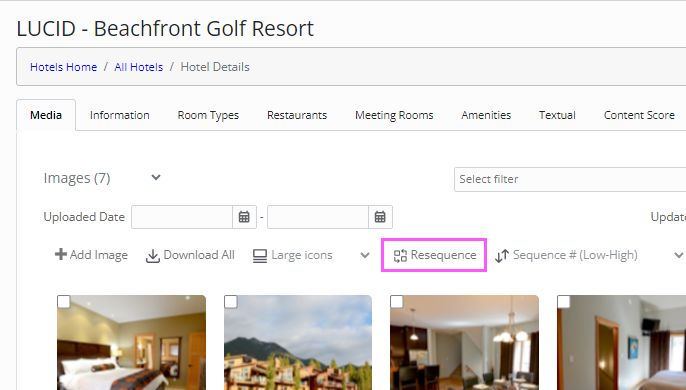
Task: Click the Download All arrow icon
Action: [x=152, y=256]
